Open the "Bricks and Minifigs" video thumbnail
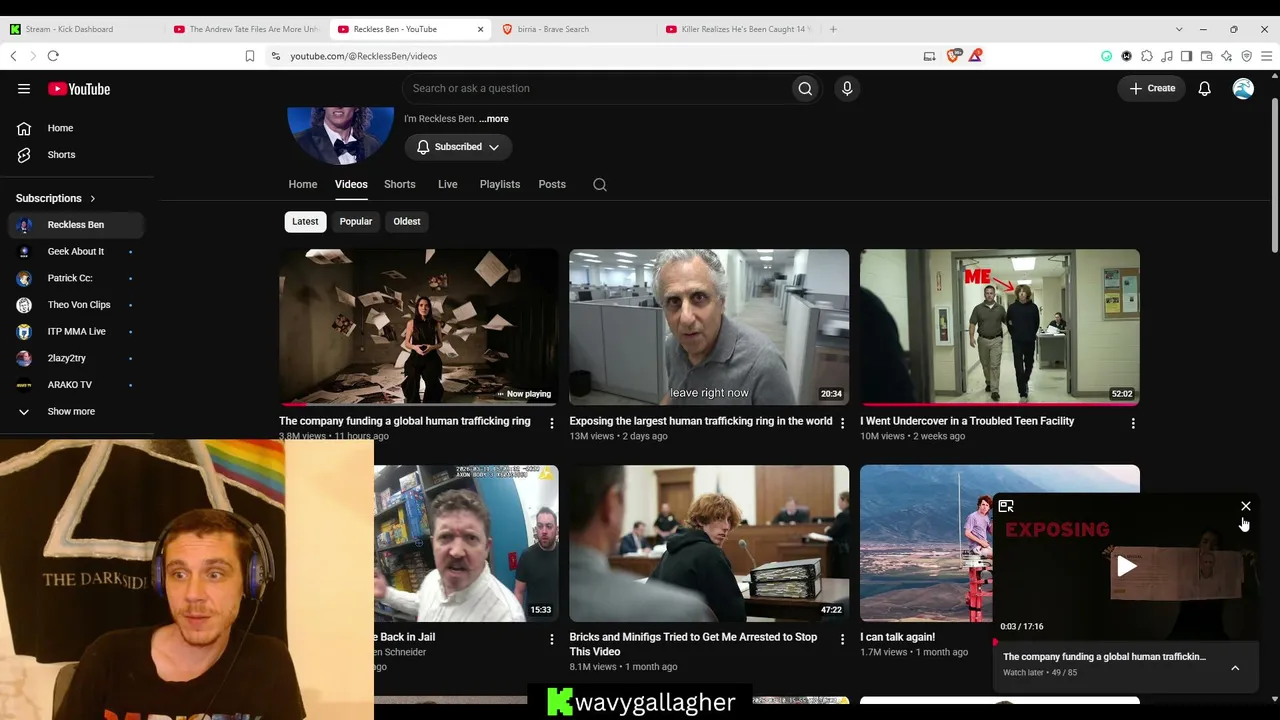1280x720 pixels. coord(709,543)
